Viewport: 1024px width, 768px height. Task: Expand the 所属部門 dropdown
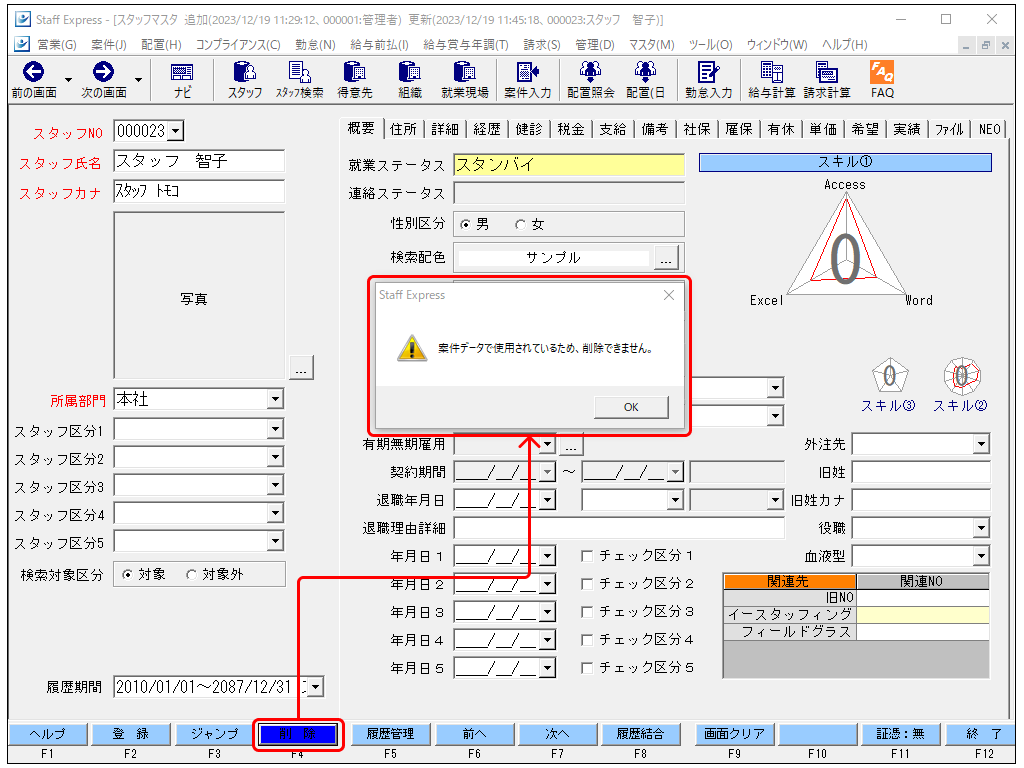point(276,398)
